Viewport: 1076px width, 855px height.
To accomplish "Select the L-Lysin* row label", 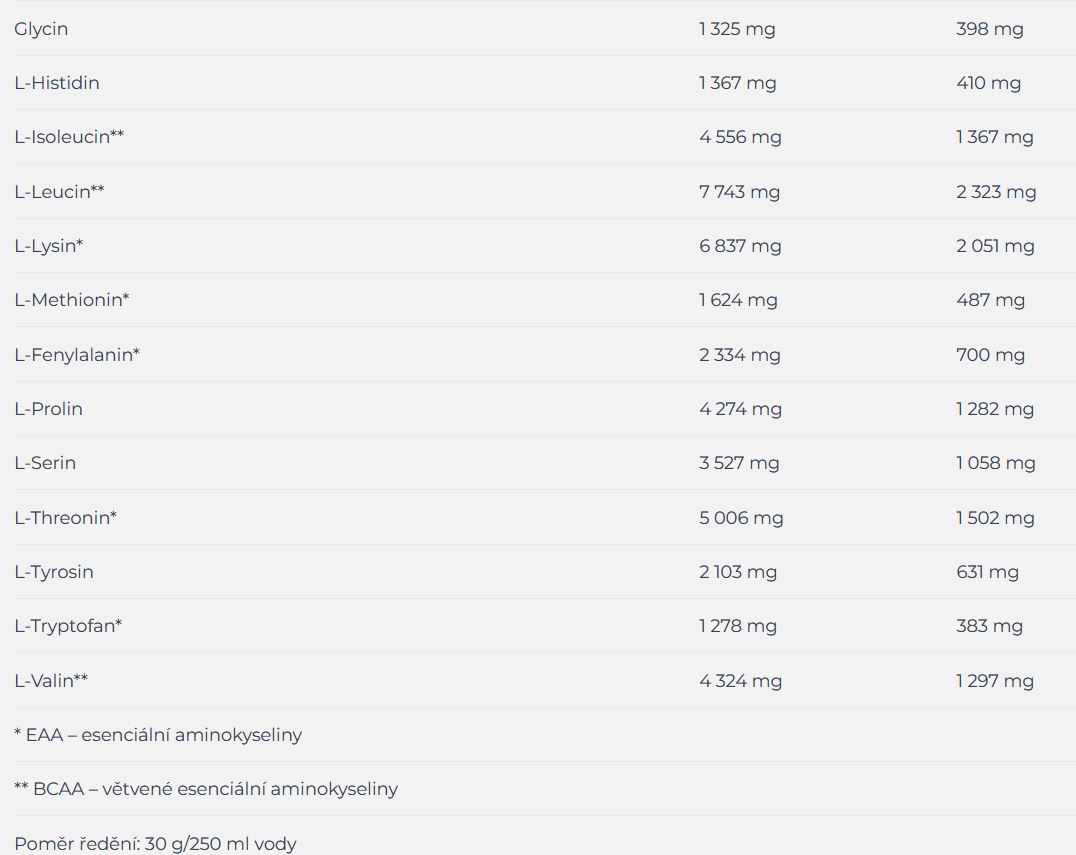I will coord(49,246).
